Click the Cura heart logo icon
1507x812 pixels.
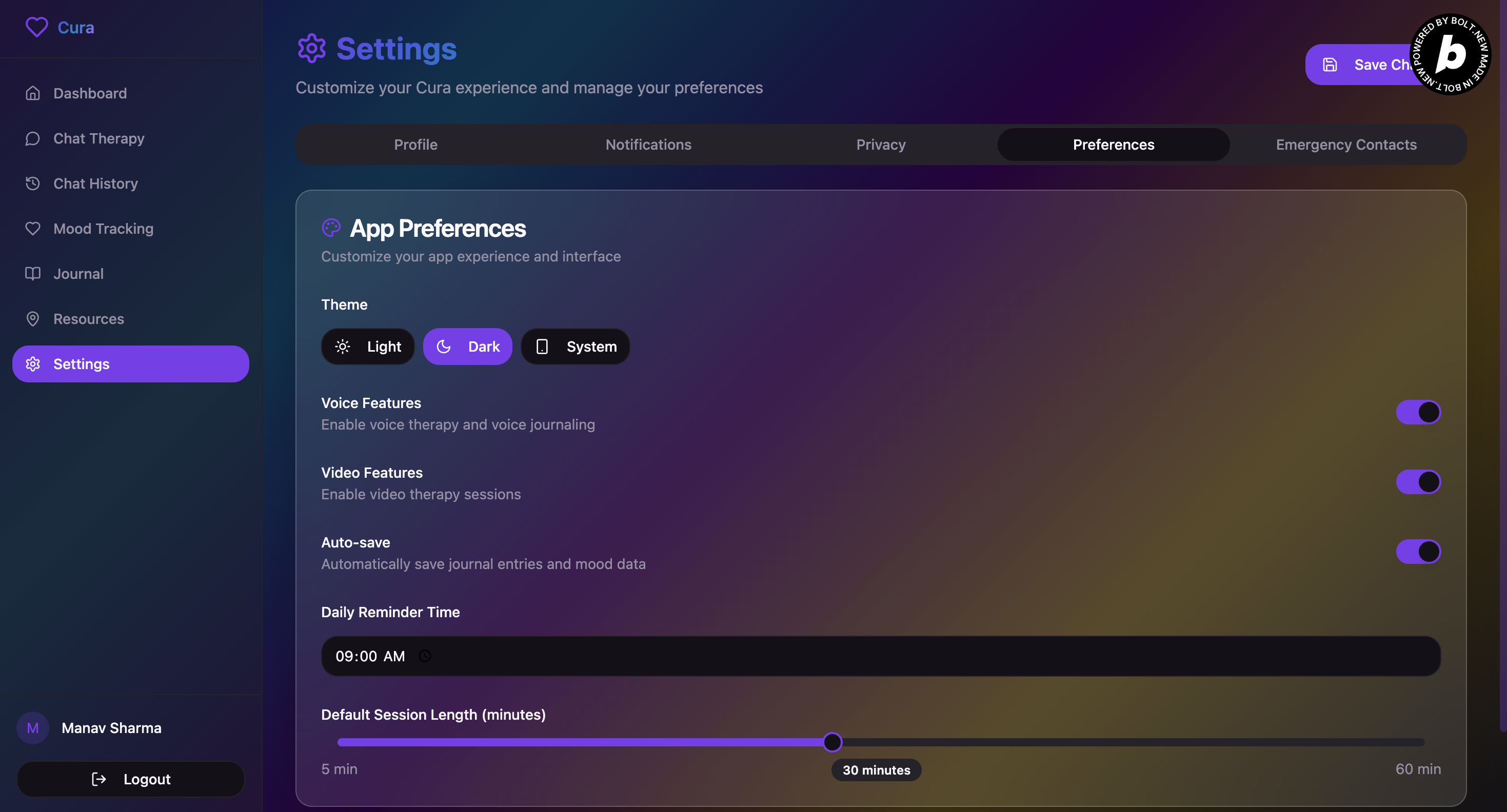[36, 27]
